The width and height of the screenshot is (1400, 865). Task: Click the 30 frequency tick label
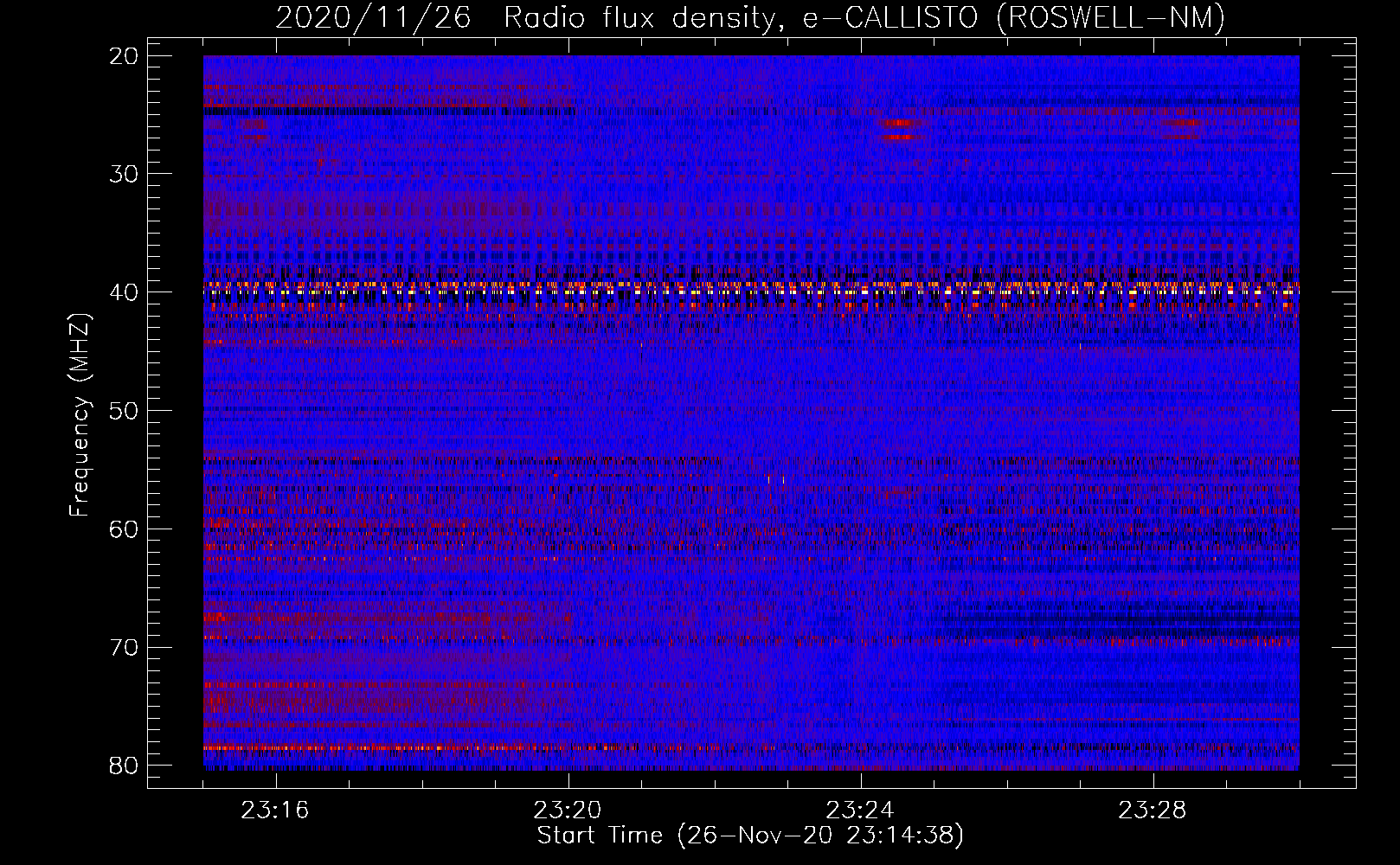tap(125, 174)
